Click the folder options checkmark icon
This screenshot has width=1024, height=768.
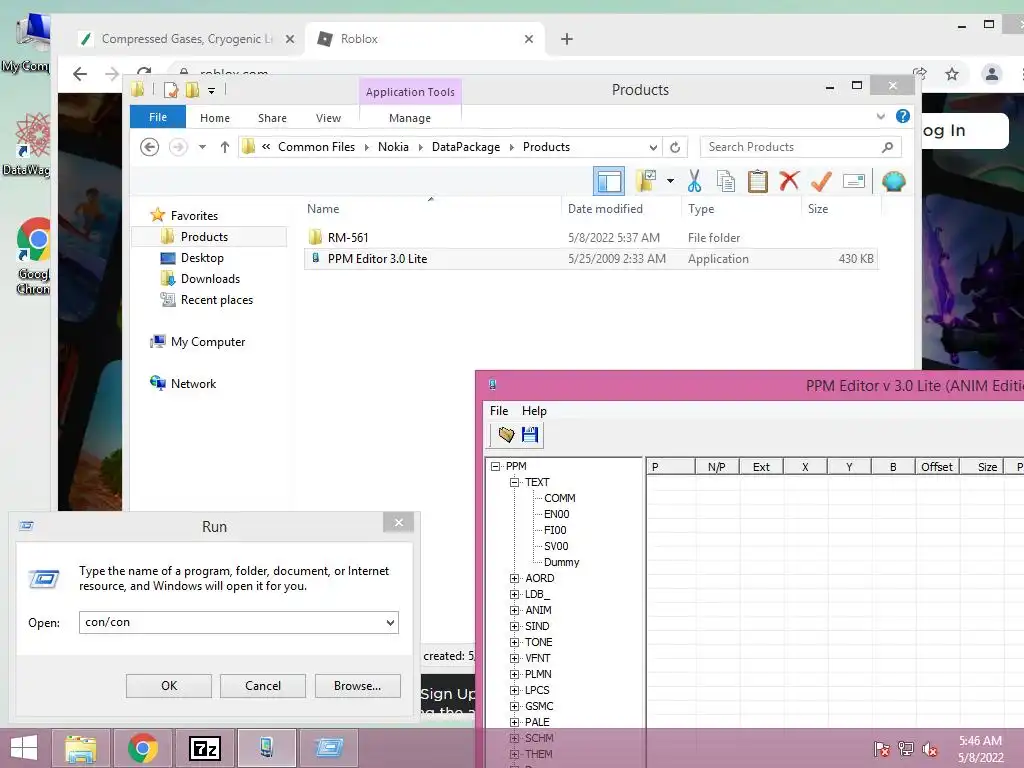pos(646,181)
